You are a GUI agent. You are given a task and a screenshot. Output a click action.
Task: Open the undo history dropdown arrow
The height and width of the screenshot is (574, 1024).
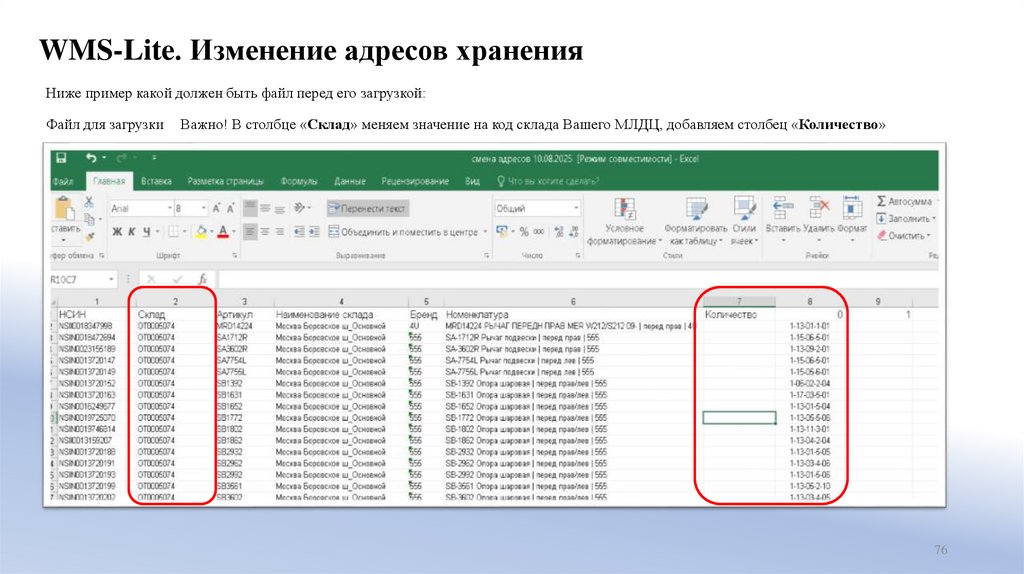[104, 158]
